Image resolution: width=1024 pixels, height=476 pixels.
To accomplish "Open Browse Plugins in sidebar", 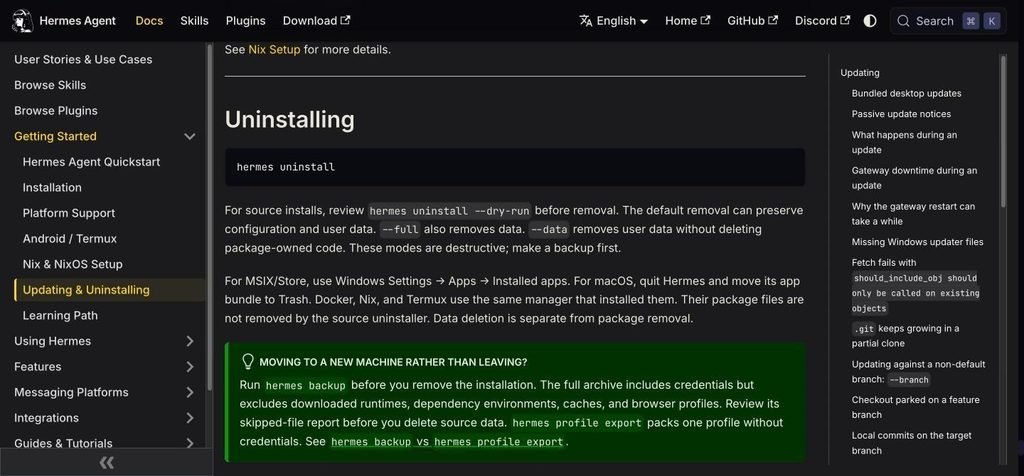I will [56, 111].
